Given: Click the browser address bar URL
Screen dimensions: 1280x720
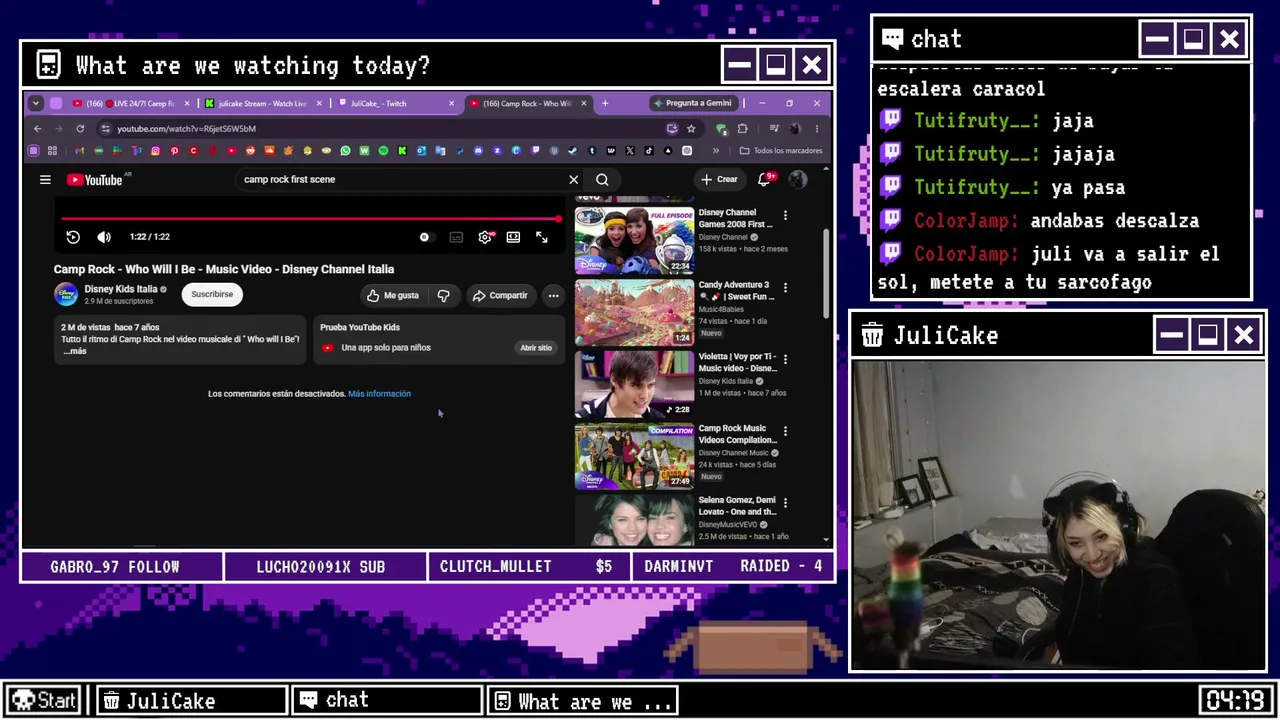Looking at the screenshot, I should (x=186, y=129).
